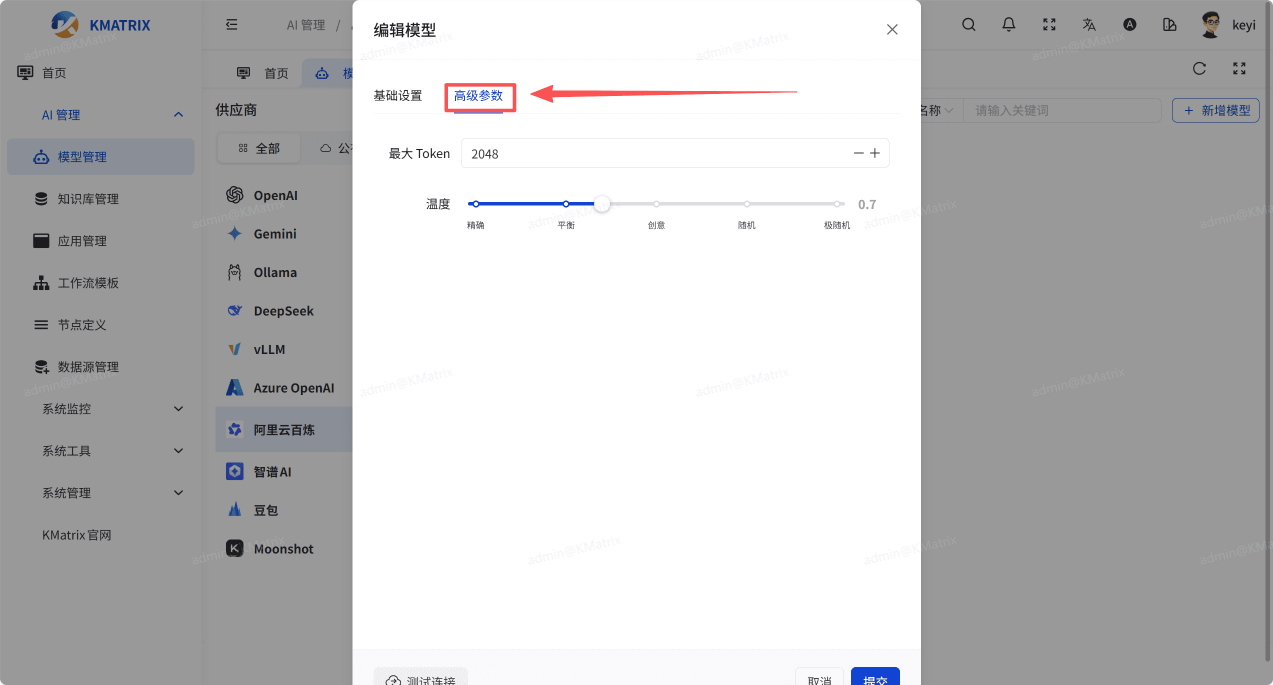Increase the max Token value with plus
1273x685 pixels.
point(875,153)
